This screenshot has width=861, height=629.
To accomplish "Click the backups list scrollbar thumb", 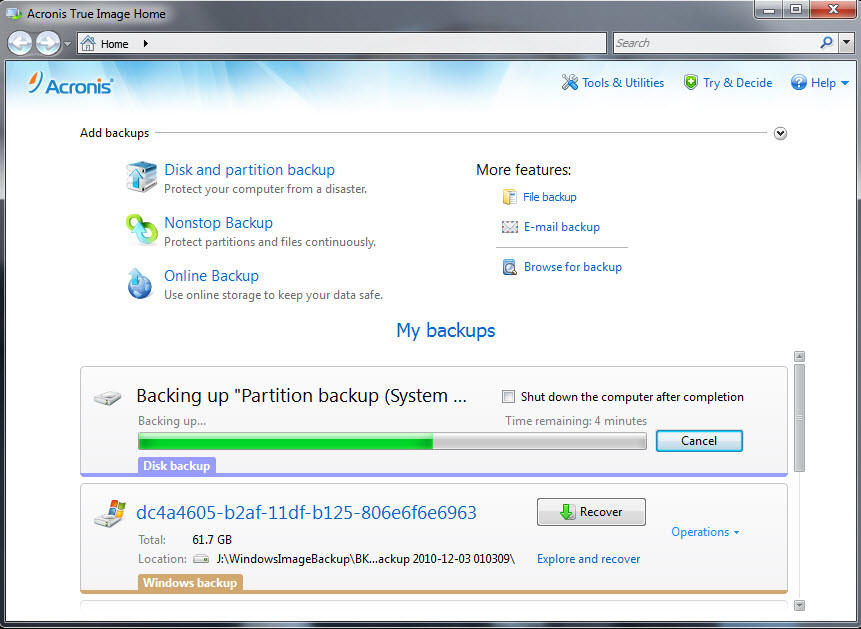I will tap(800, 418).
